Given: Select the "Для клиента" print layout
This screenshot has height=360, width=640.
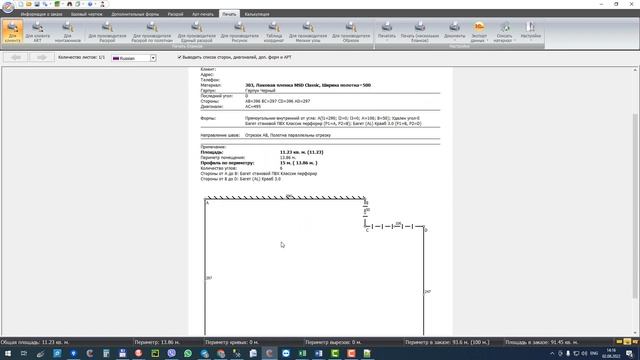Looking at the screenshot, I should pyautogui.click(x=12, y=31).
